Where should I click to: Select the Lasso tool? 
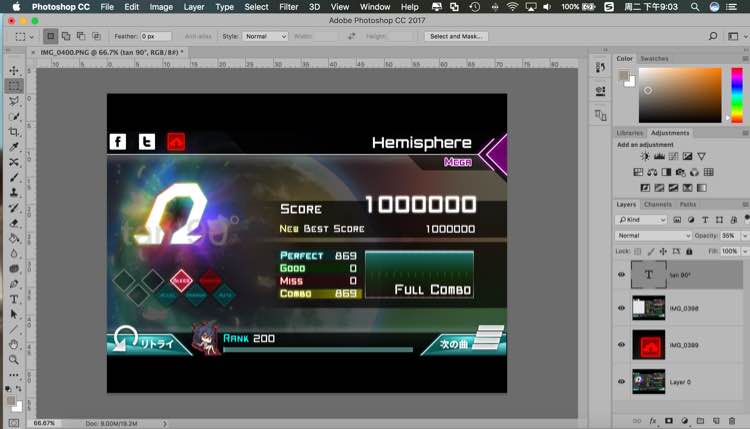[14, 101]
